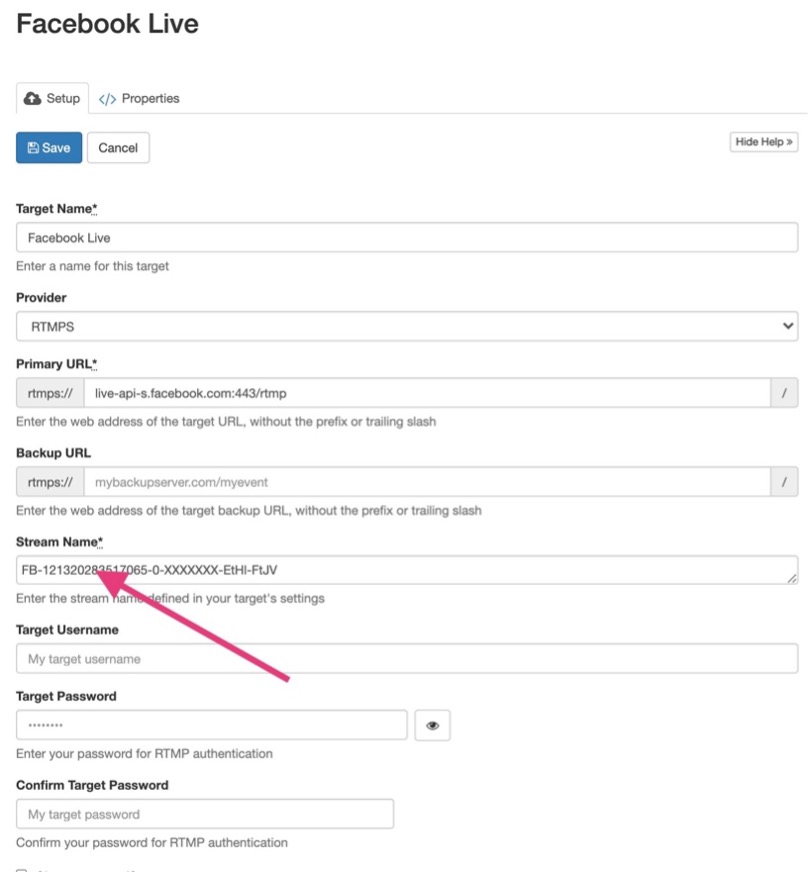812x876 pixels.
Task: Click the Backup URL text field
Action: 426,482
